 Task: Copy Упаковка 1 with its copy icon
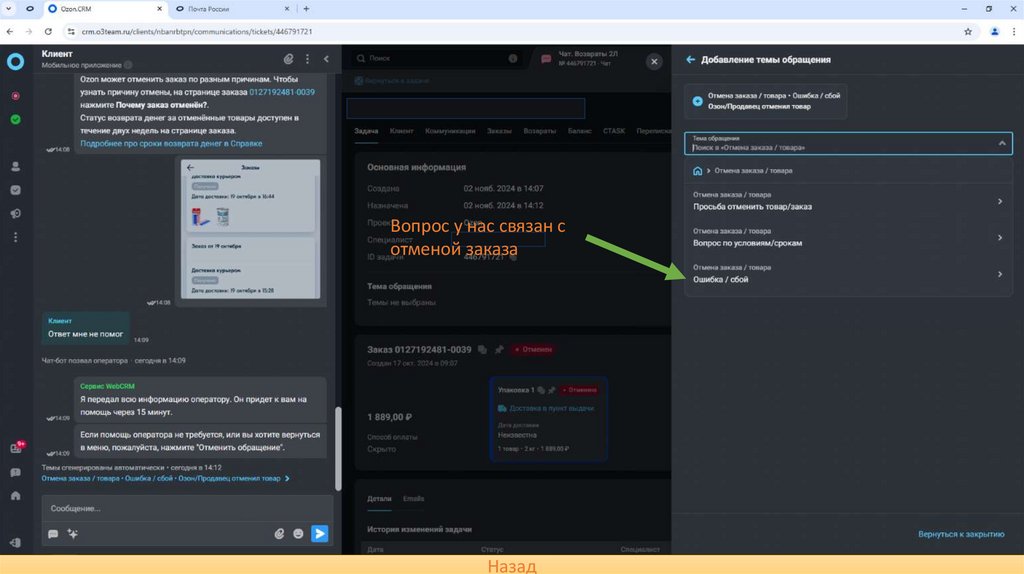[x=541, y=390]
